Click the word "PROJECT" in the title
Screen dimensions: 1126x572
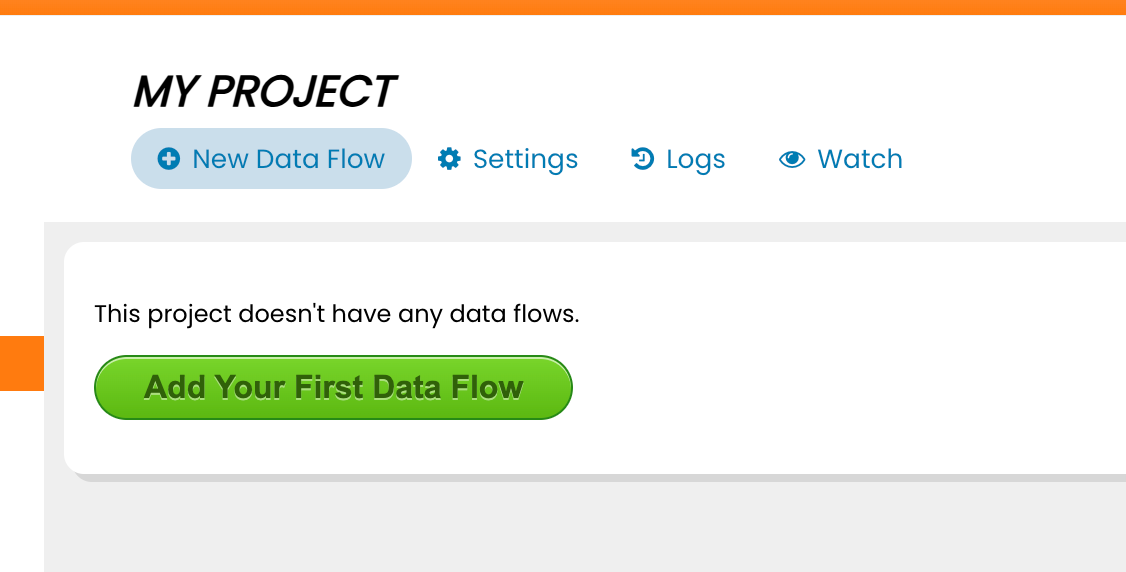(x=302, y=92)
